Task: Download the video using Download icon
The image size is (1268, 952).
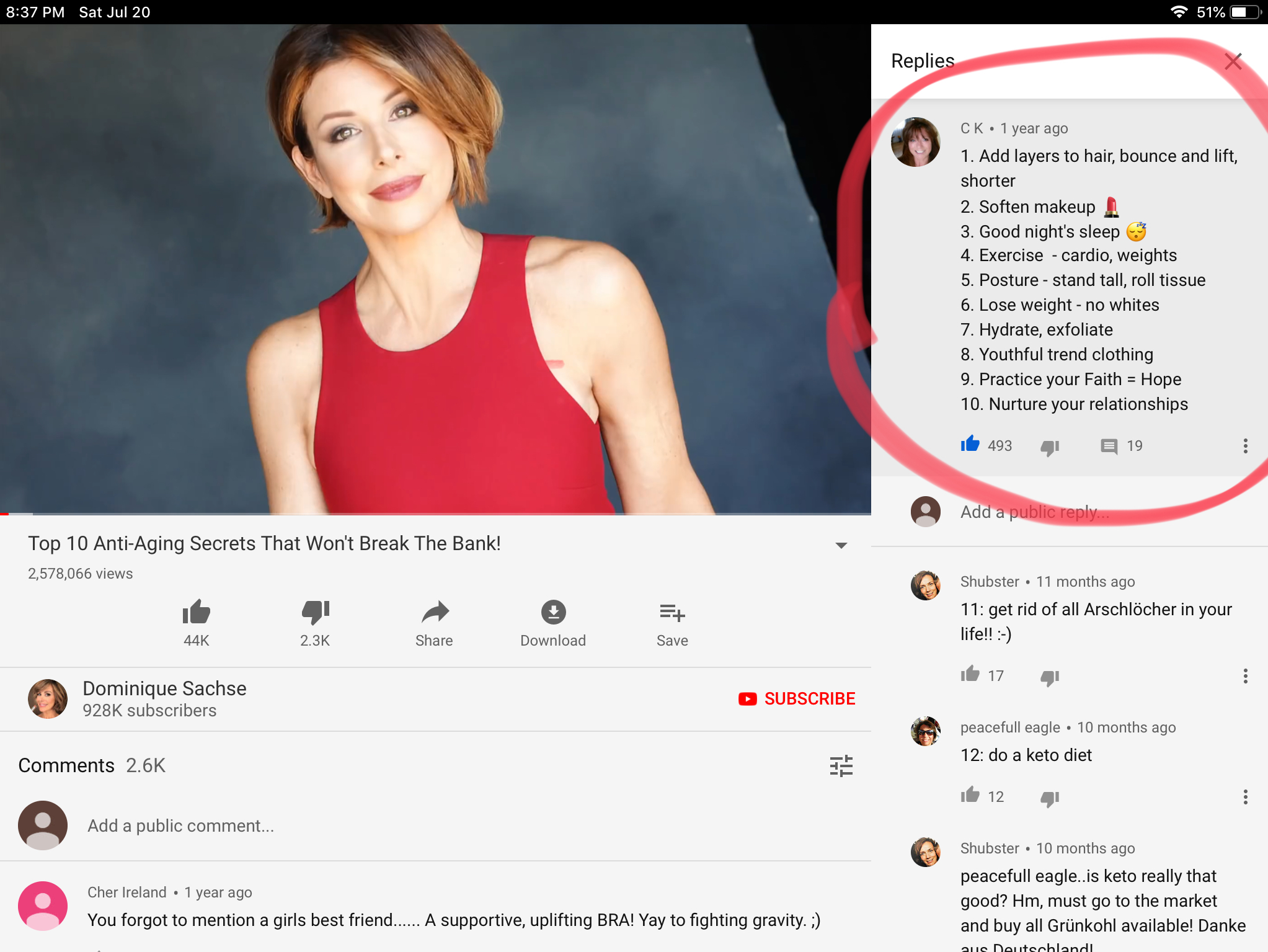Action: tap(553, 613)
